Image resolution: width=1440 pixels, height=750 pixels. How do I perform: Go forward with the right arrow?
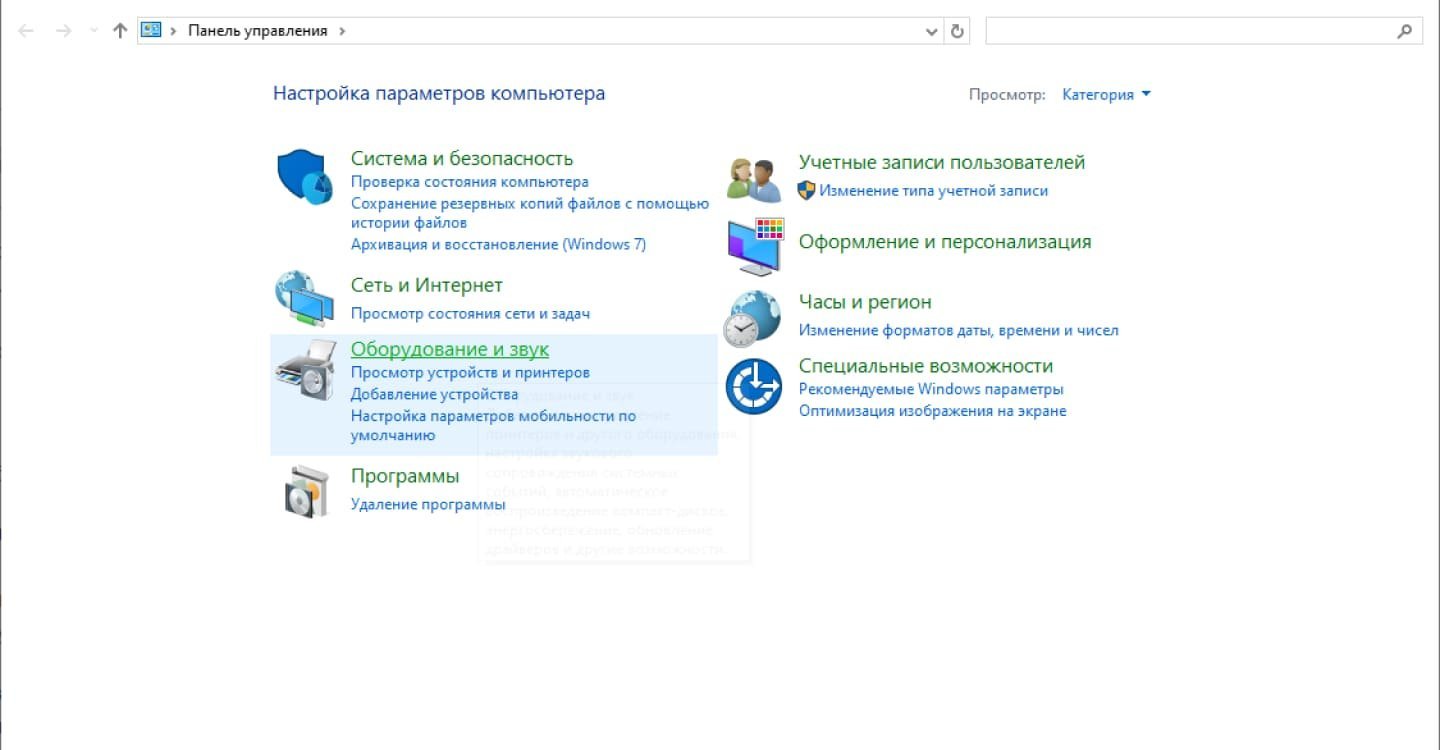click(64, 31)
